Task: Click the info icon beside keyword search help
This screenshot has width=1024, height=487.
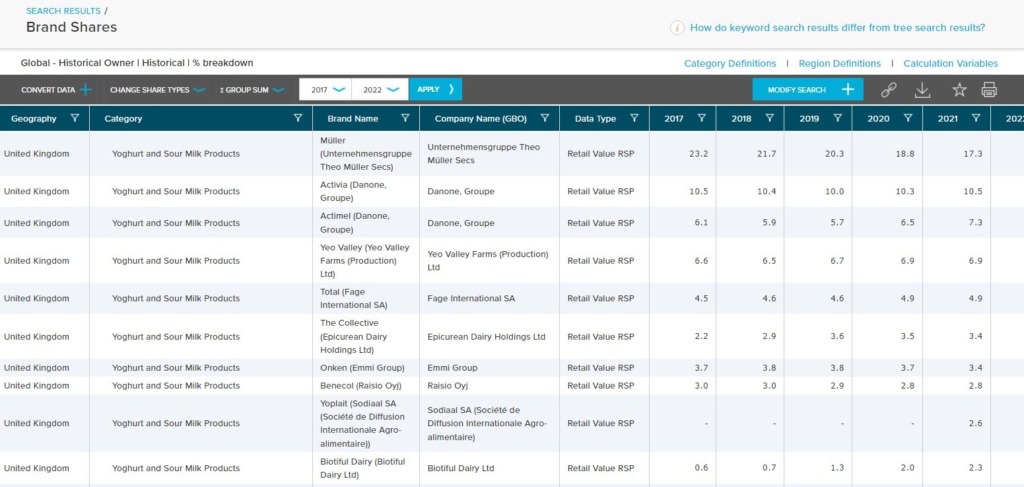Action: [677, 28]
